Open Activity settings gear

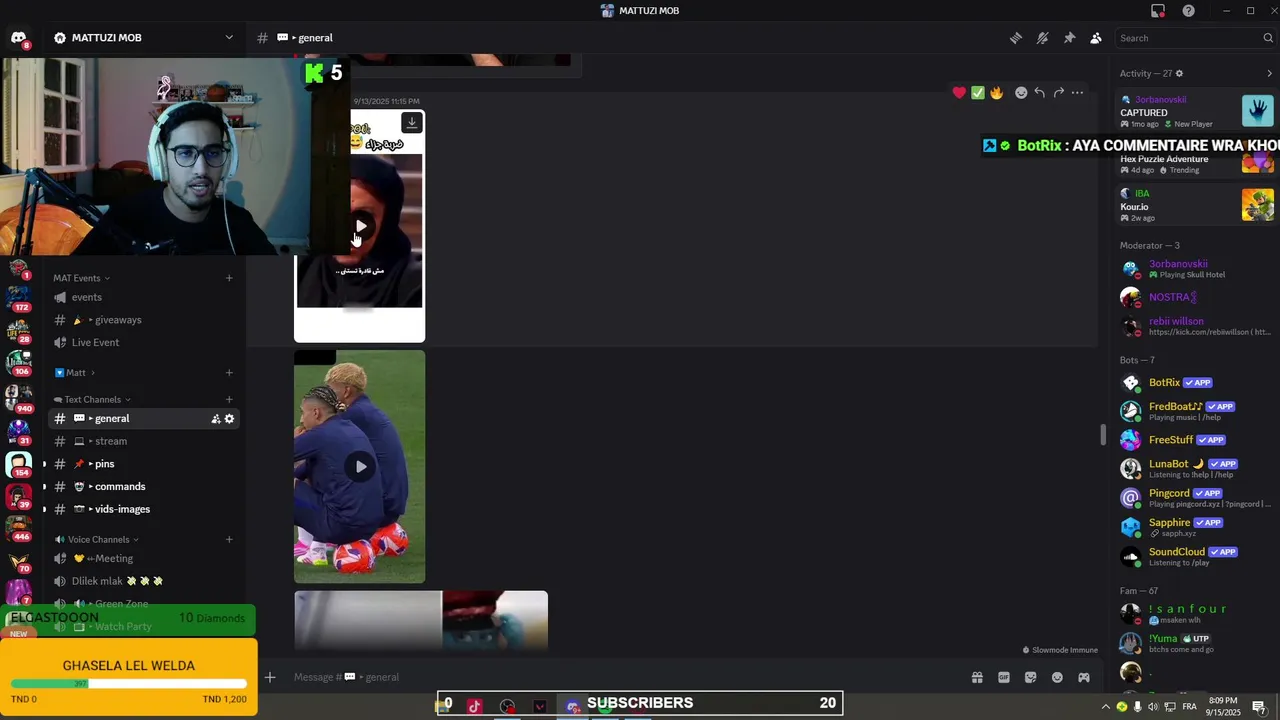pos(1179,73)
